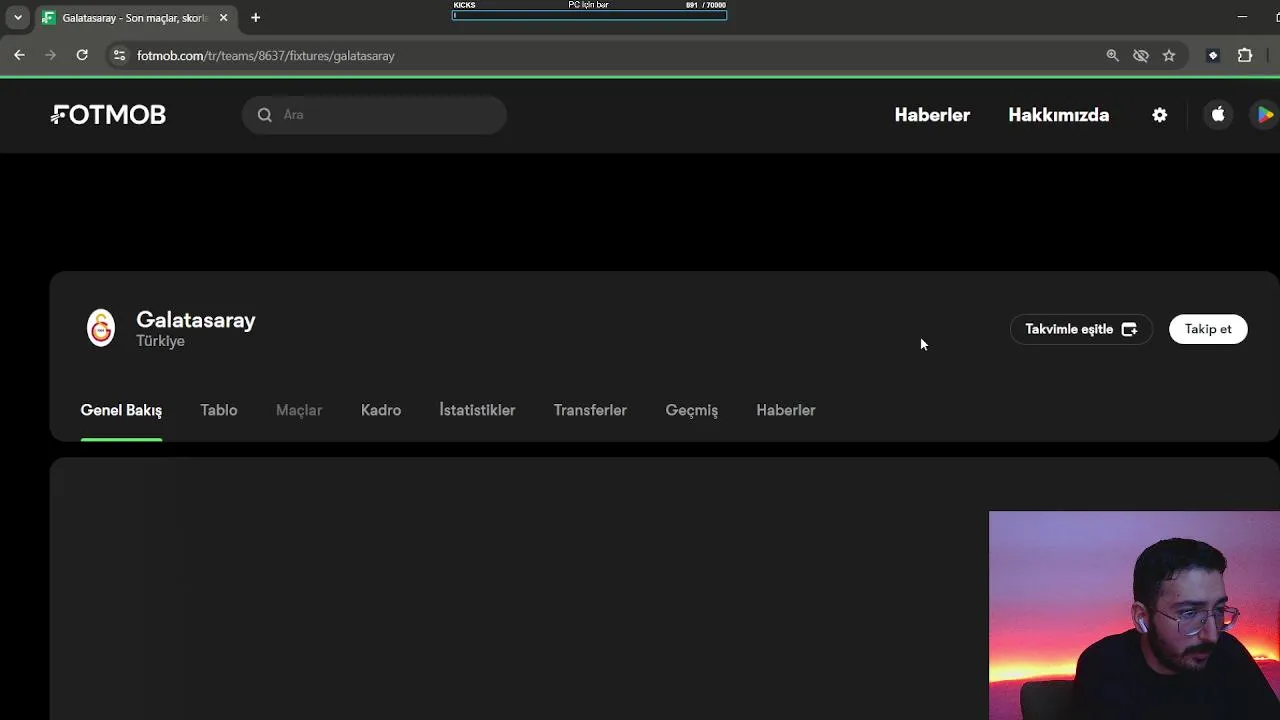Reload the page with refresh icon

(x=82, y=56)
